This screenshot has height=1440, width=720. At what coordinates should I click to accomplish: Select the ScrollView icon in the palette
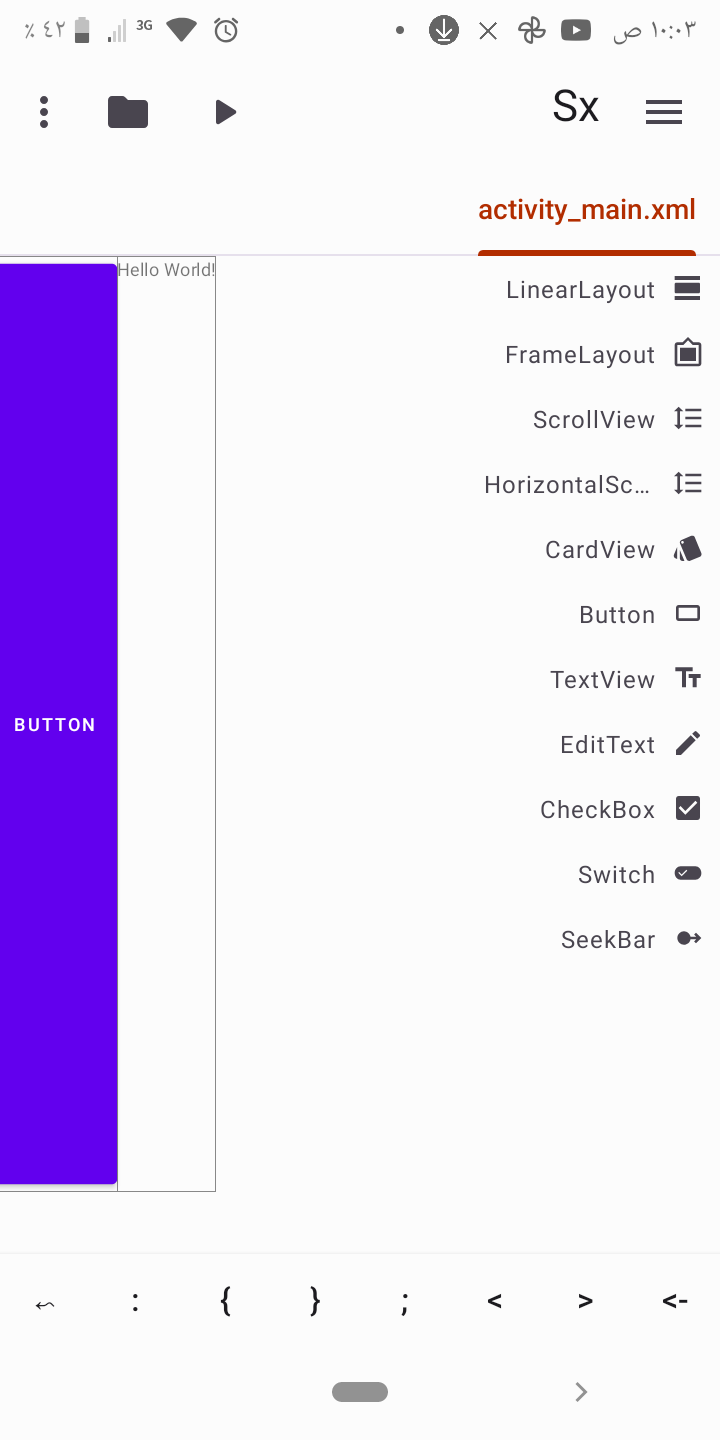click(x=687, y=418)
